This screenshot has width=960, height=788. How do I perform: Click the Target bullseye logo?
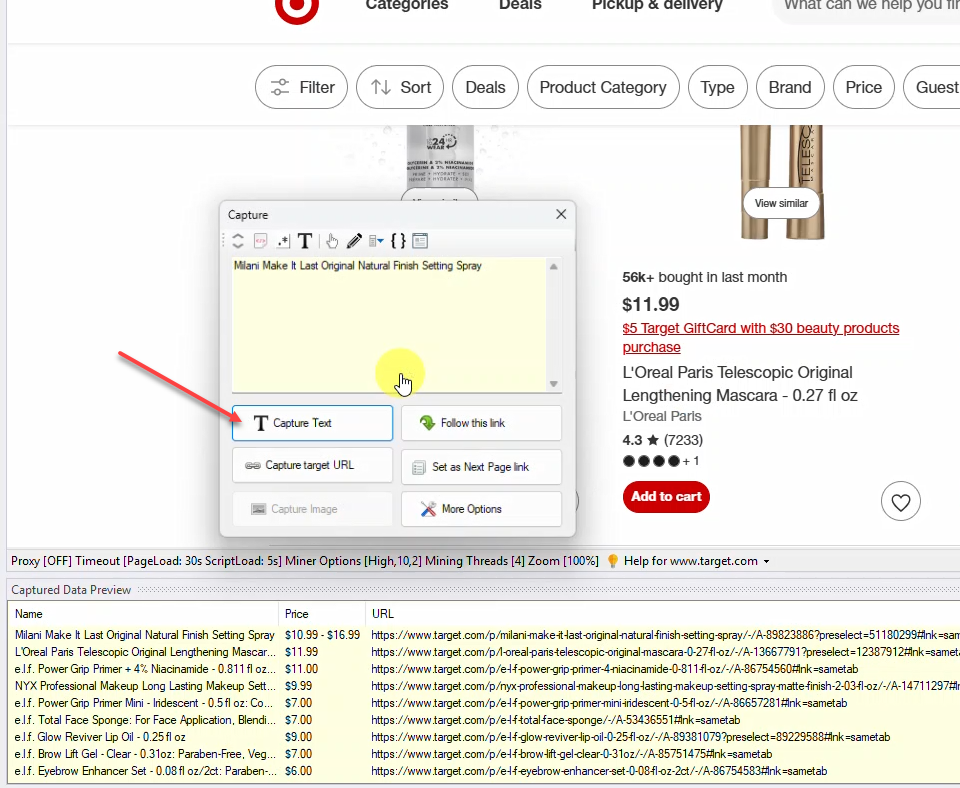click(297, 7)
